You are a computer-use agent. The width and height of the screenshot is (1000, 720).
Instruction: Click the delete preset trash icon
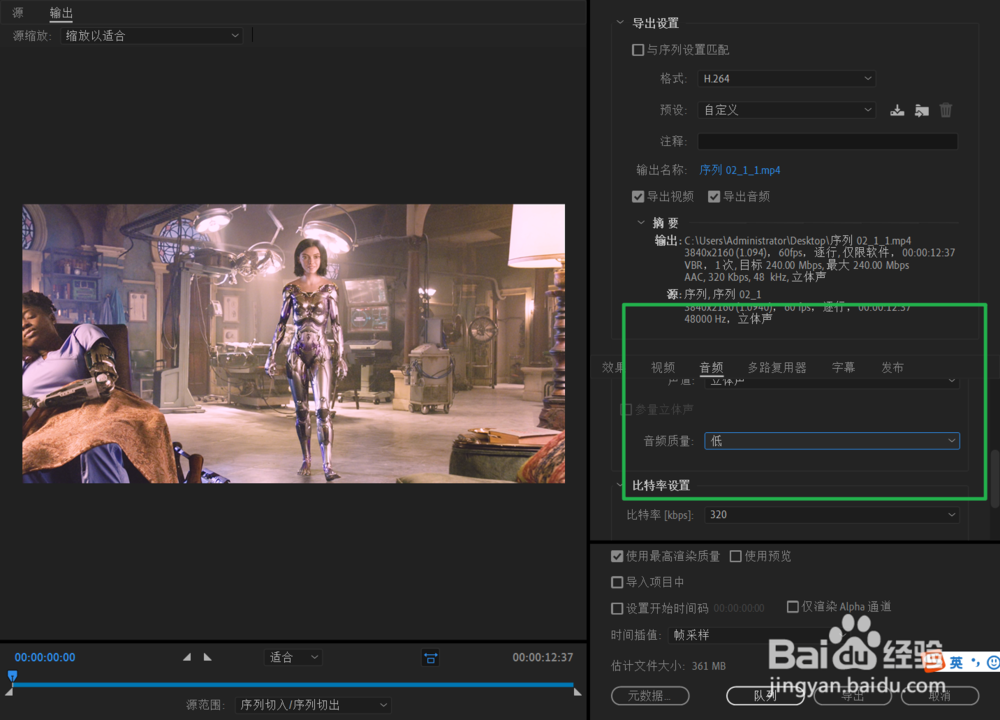coord(946,110)
